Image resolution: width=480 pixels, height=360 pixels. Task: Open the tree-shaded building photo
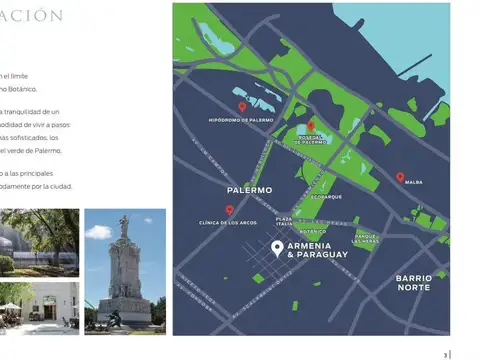pyautogui.click(x=40, y=243)
